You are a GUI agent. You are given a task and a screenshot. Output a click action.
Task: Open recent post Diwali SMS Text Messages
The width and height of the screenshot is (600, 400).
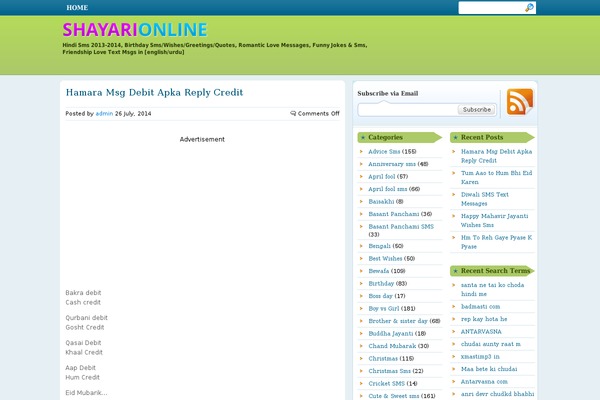pyautogui.click(x=484, y=199)
